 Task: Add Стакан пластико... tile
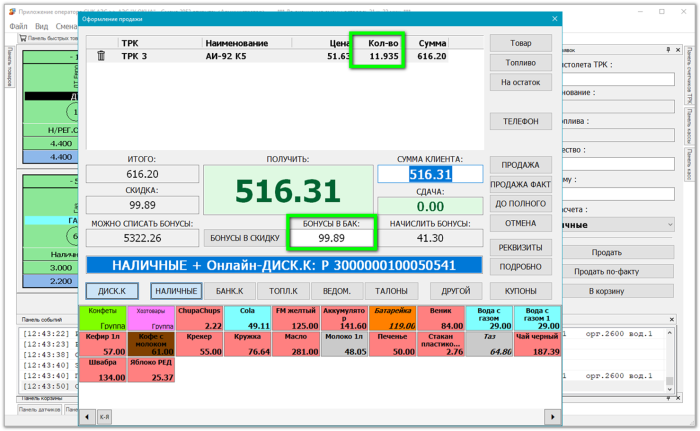click(441, 344)
